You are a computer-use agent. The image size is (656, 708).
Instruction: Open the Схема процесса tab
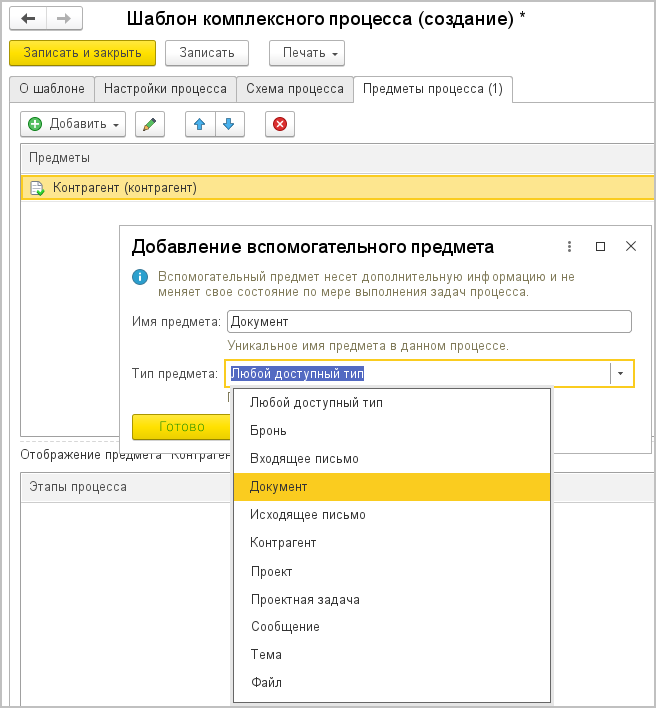(295, 89)
